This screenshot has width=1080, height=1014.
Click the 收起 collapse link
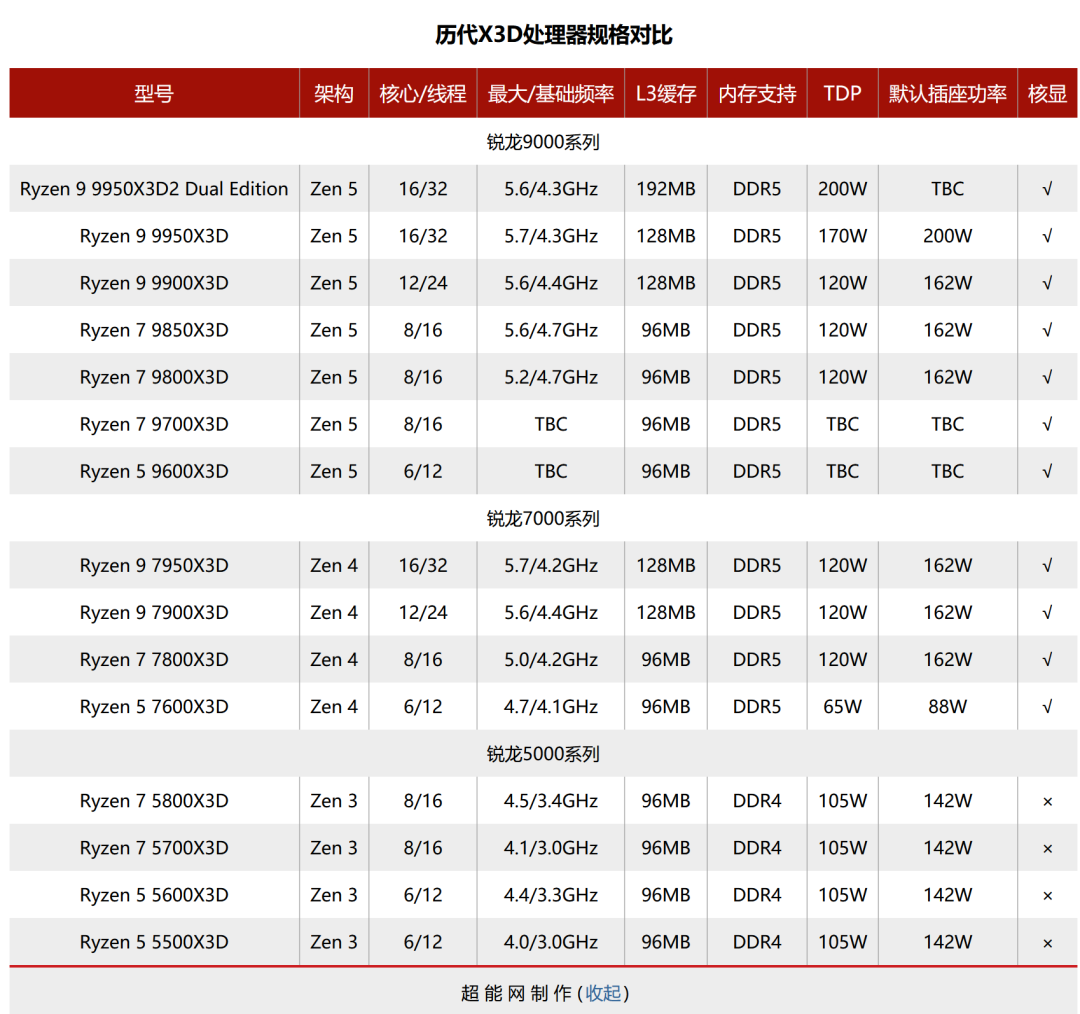603,993
